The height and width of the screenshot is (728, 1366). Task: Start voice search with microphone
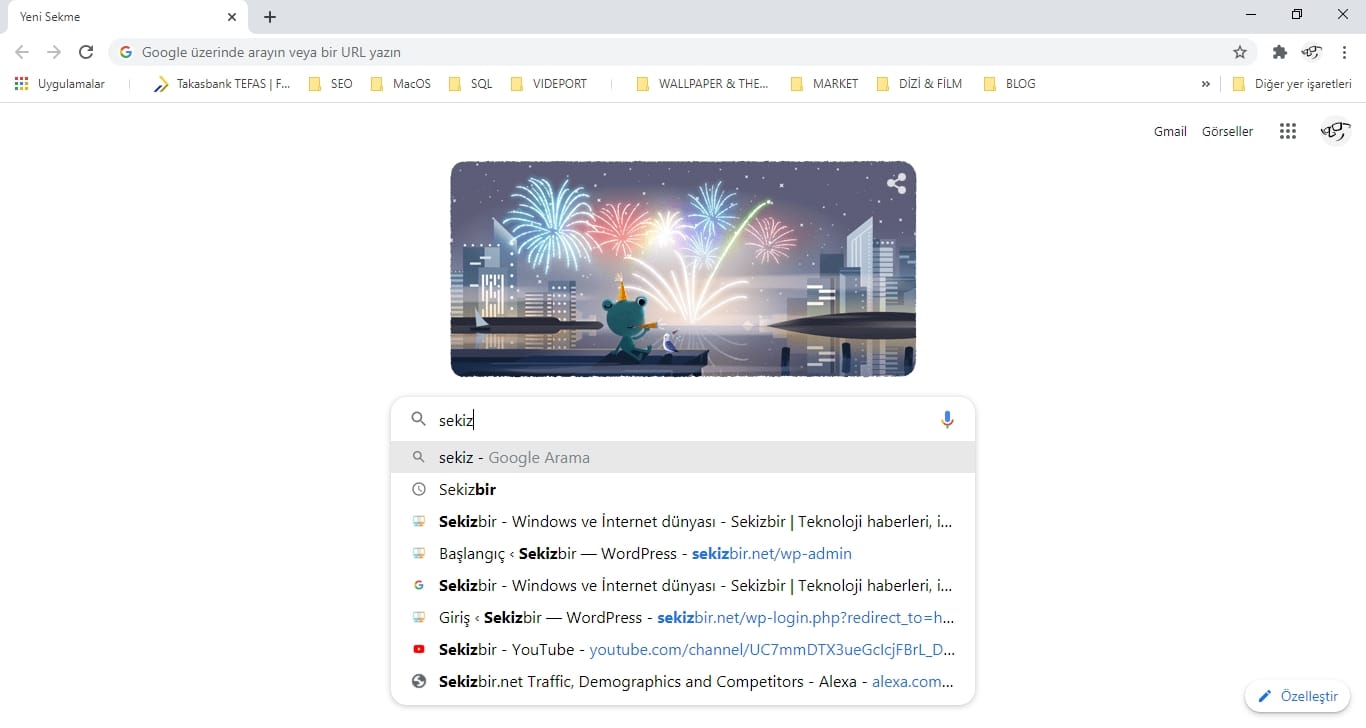point(947,420)
